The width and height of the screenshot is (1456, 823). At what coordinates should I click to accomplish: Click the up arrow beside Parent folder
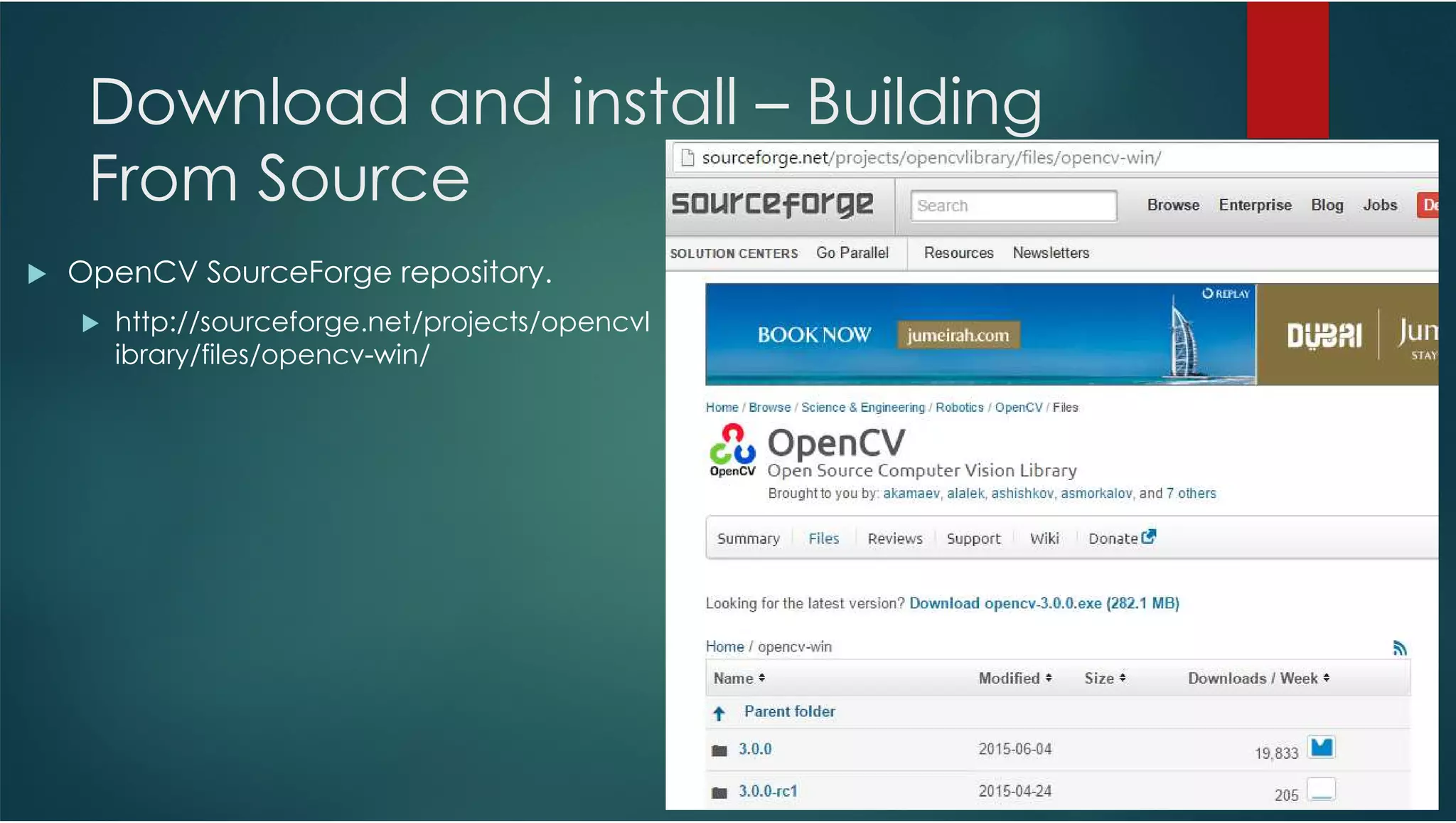[719, 713]
